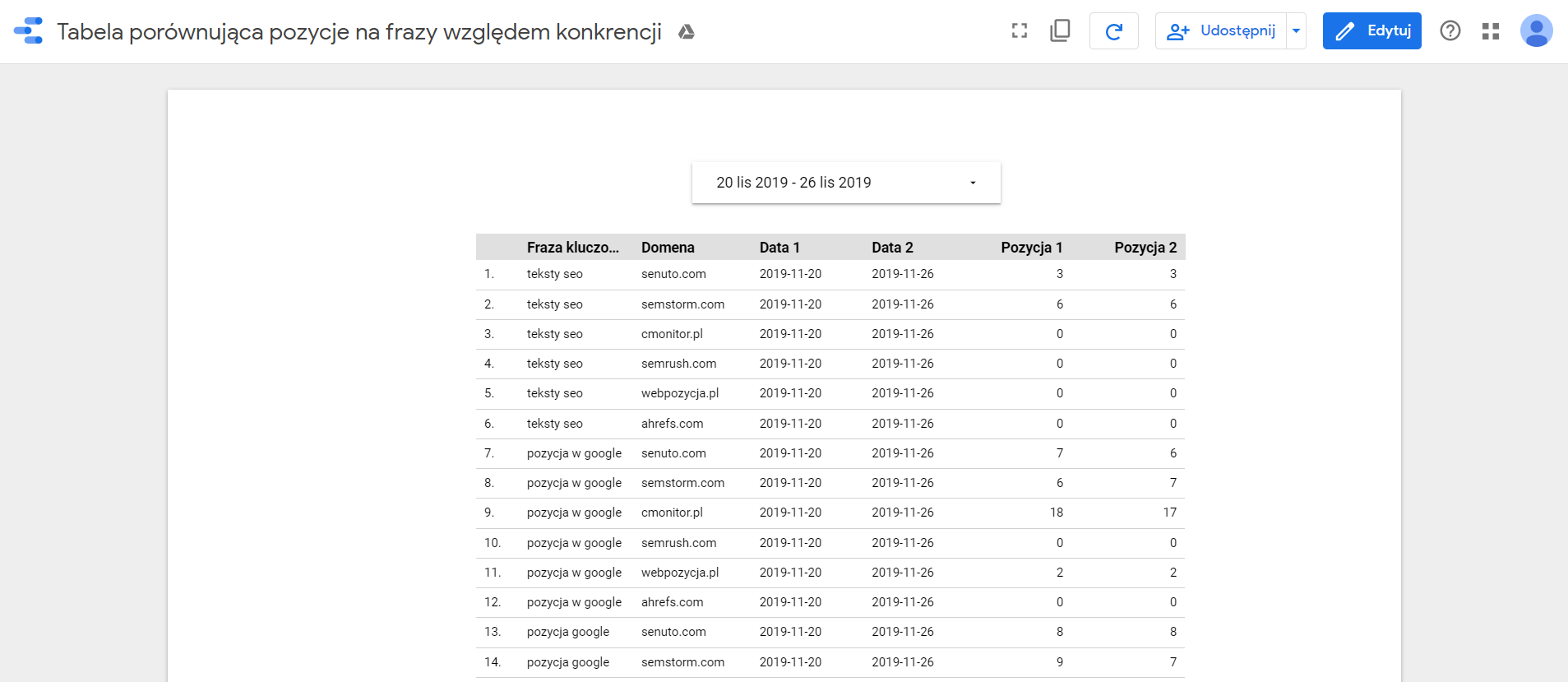Click 'pozycja w google' in row 7
The height and width of the screenshot is (682, 1568).
[574, 453]
